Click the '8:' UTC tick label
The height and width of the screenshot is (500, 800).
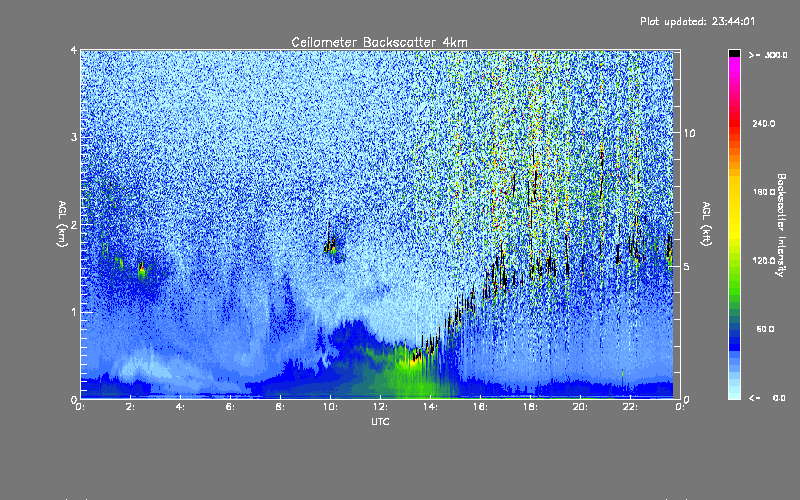tap(280, 407)
